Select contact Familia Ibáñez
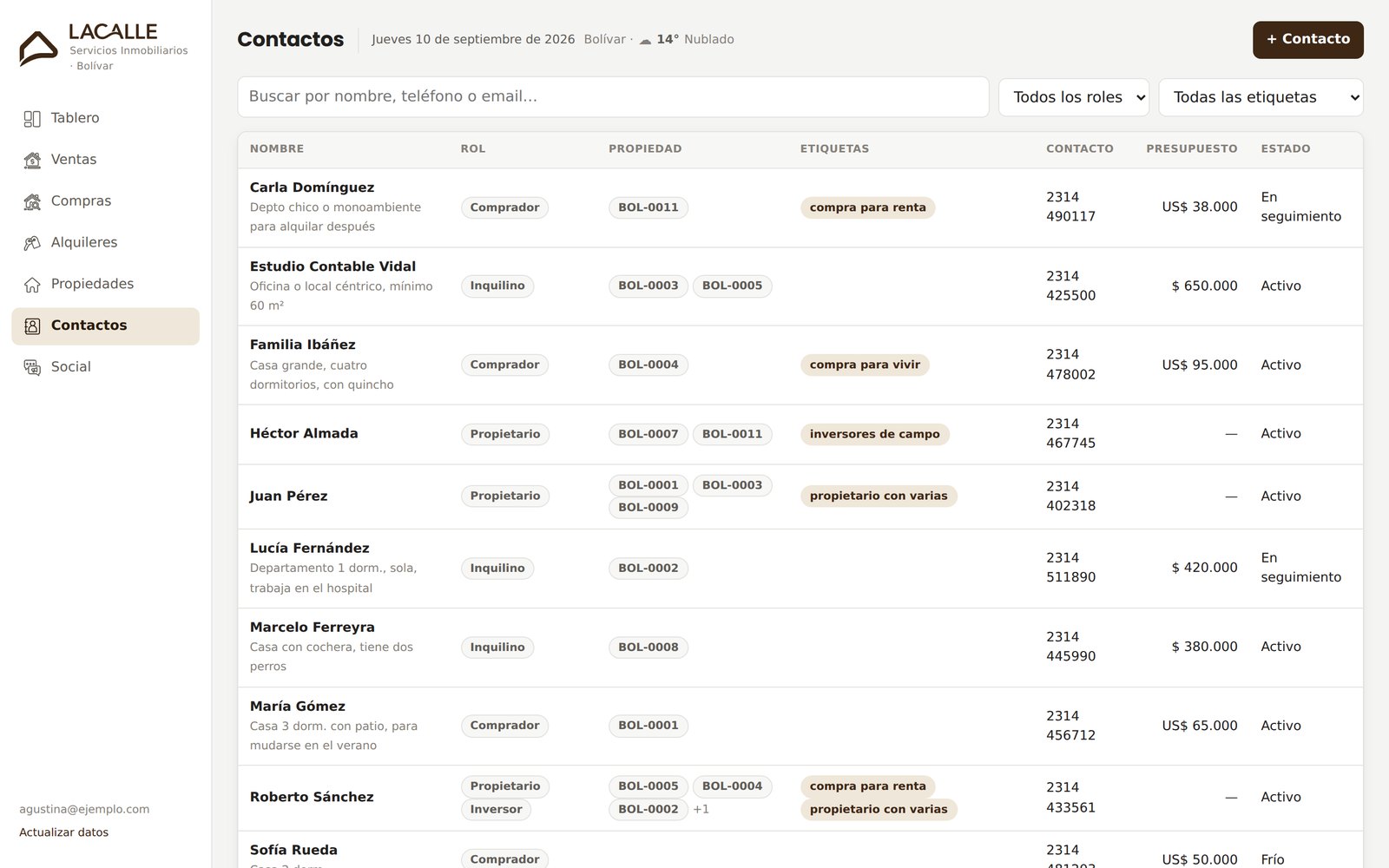Image resolution: width=1389 pixels, height=868 pixels. pos(302,345)
